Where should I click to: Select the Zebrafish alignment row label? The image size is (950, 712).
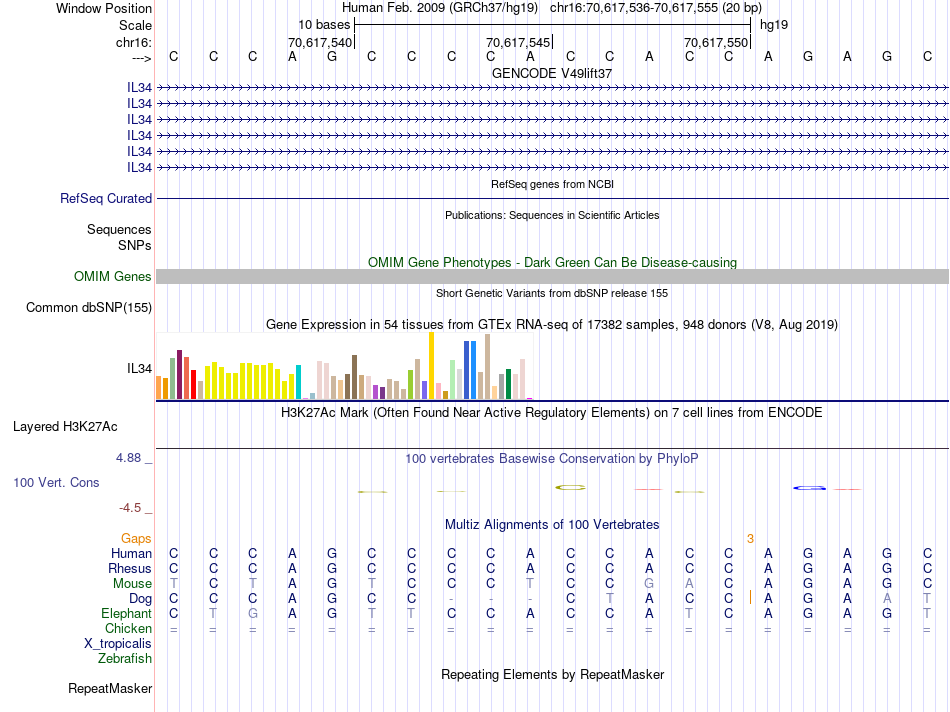coord(125,659)
